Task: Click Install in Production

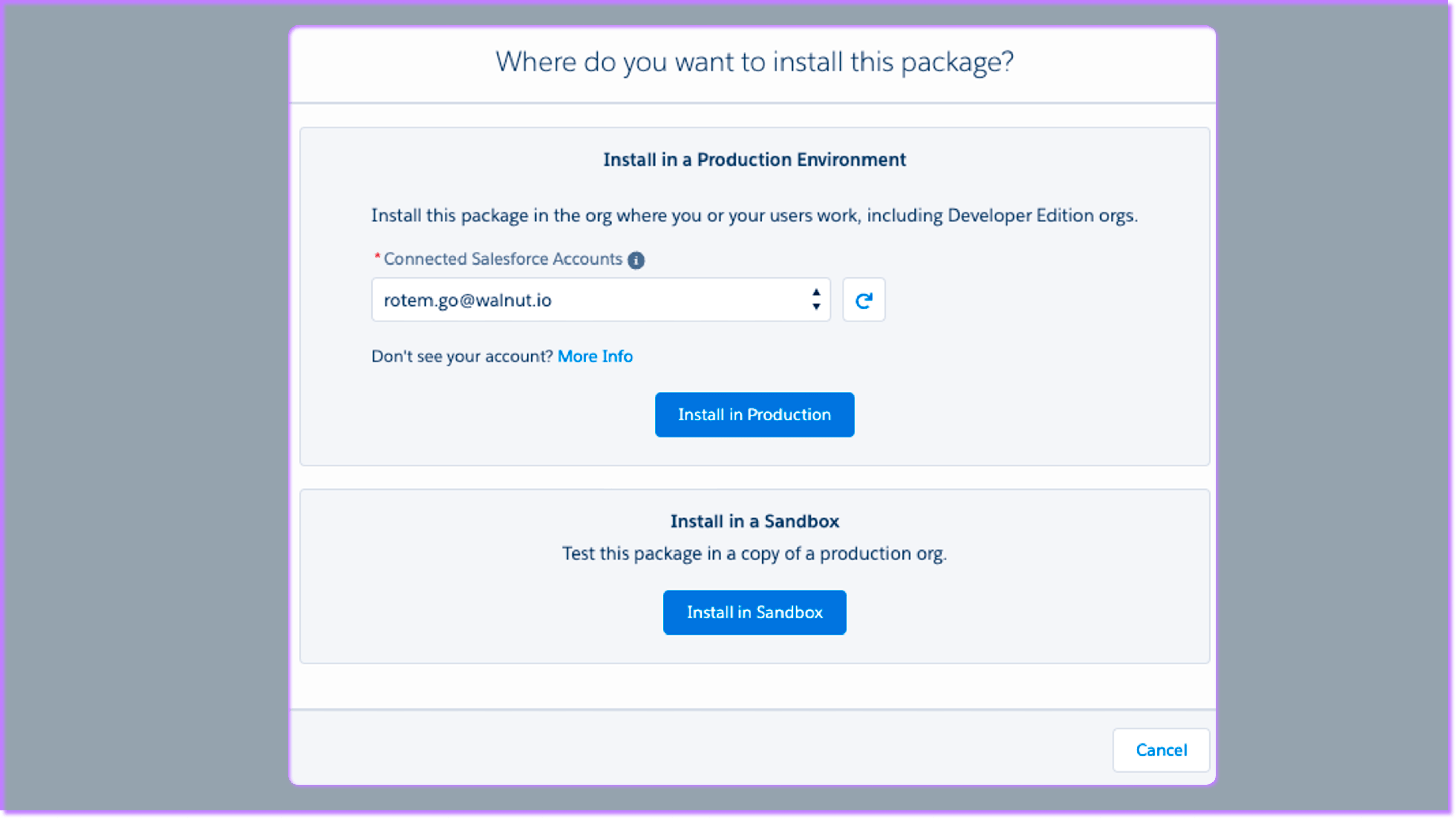Action: [754, 414]
